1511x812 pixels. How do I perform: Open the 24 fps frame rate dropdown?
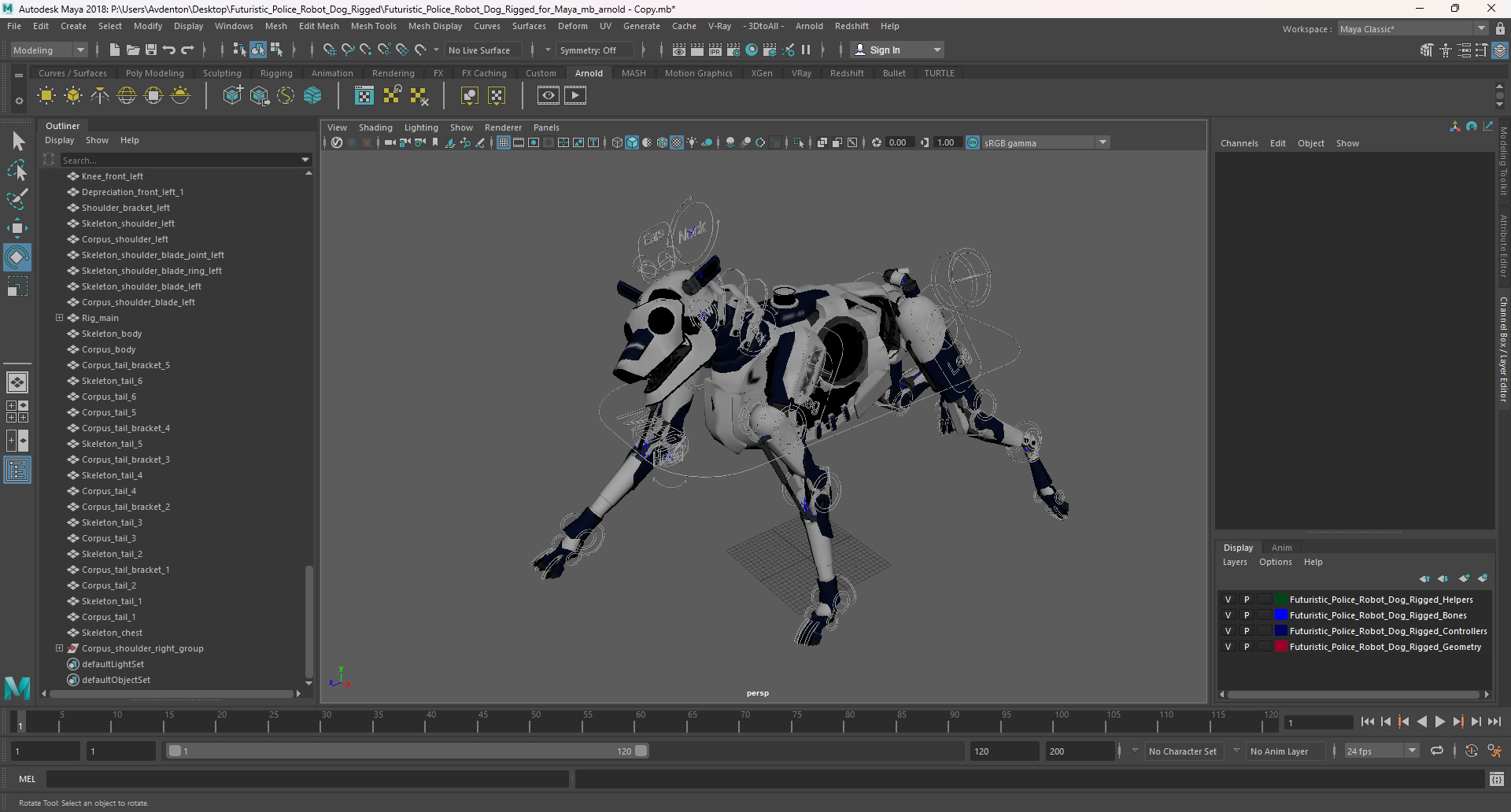[1381, 751]
